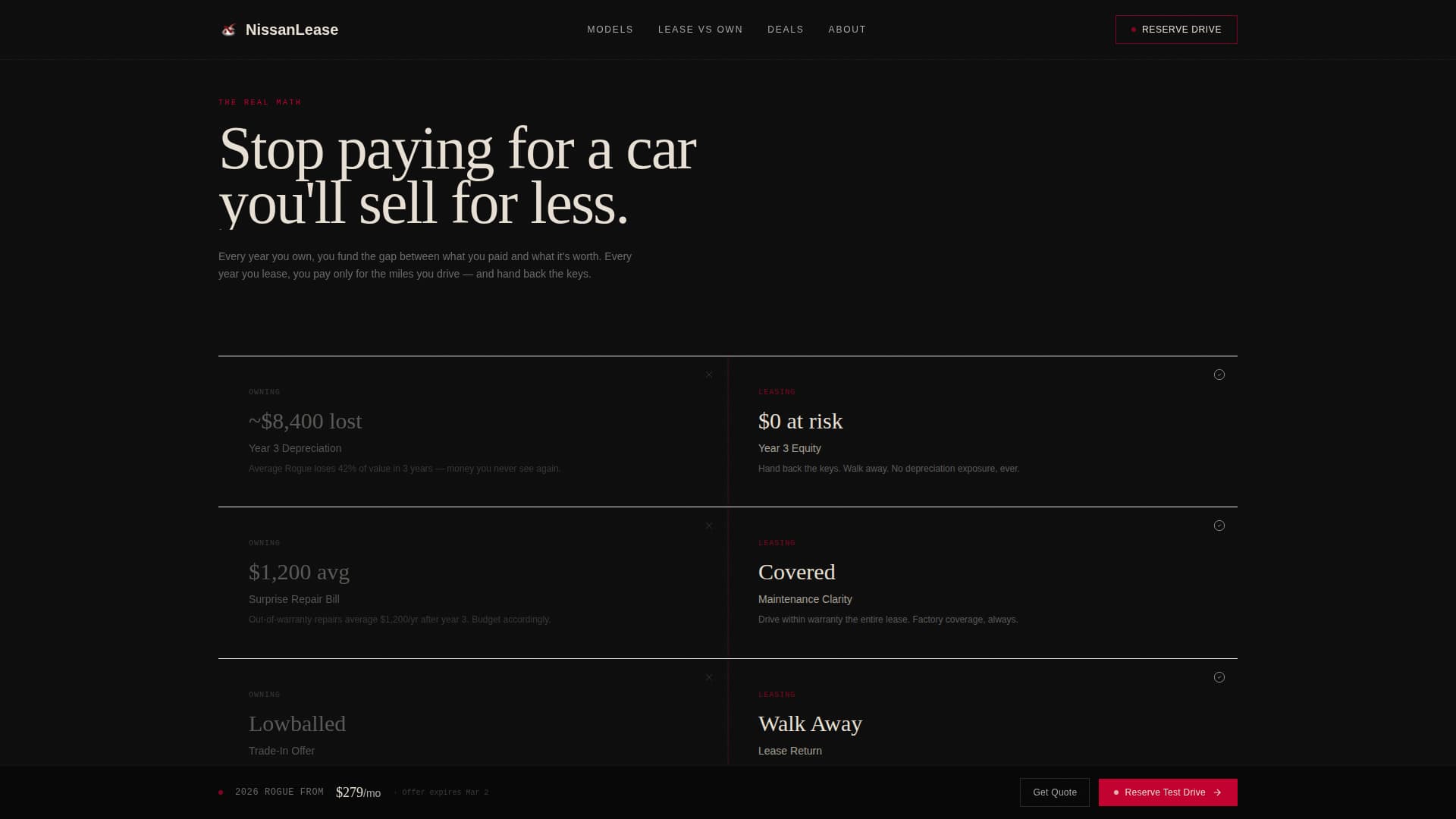The image size is (1456, 819).
Task: Click the '~$8,400 lost' heading
Action: click(305, 421)
